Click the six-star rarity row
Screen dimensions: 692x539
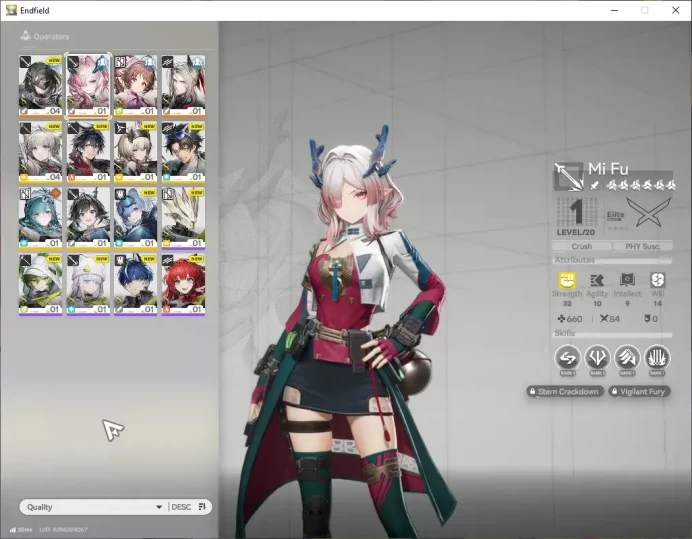coord(640,185)
